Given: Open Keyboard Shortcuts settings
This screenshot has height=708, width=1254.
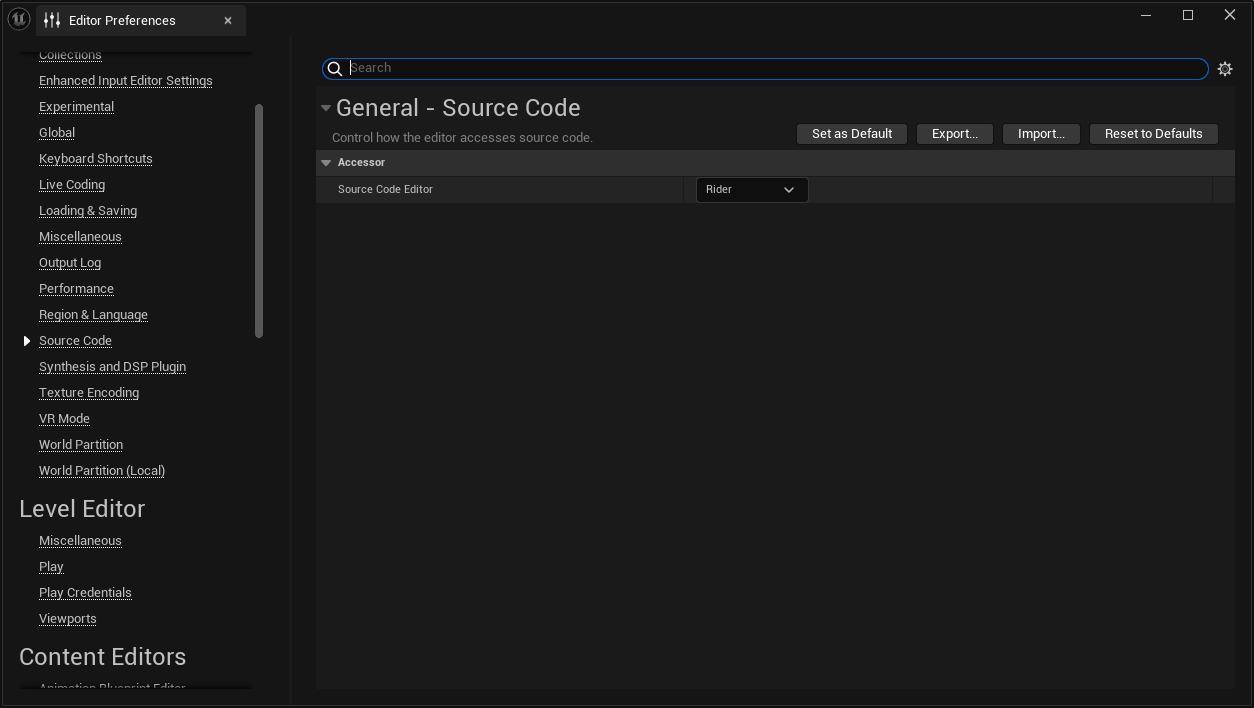Looking at the screenshot, I should [x=96, y=159].
